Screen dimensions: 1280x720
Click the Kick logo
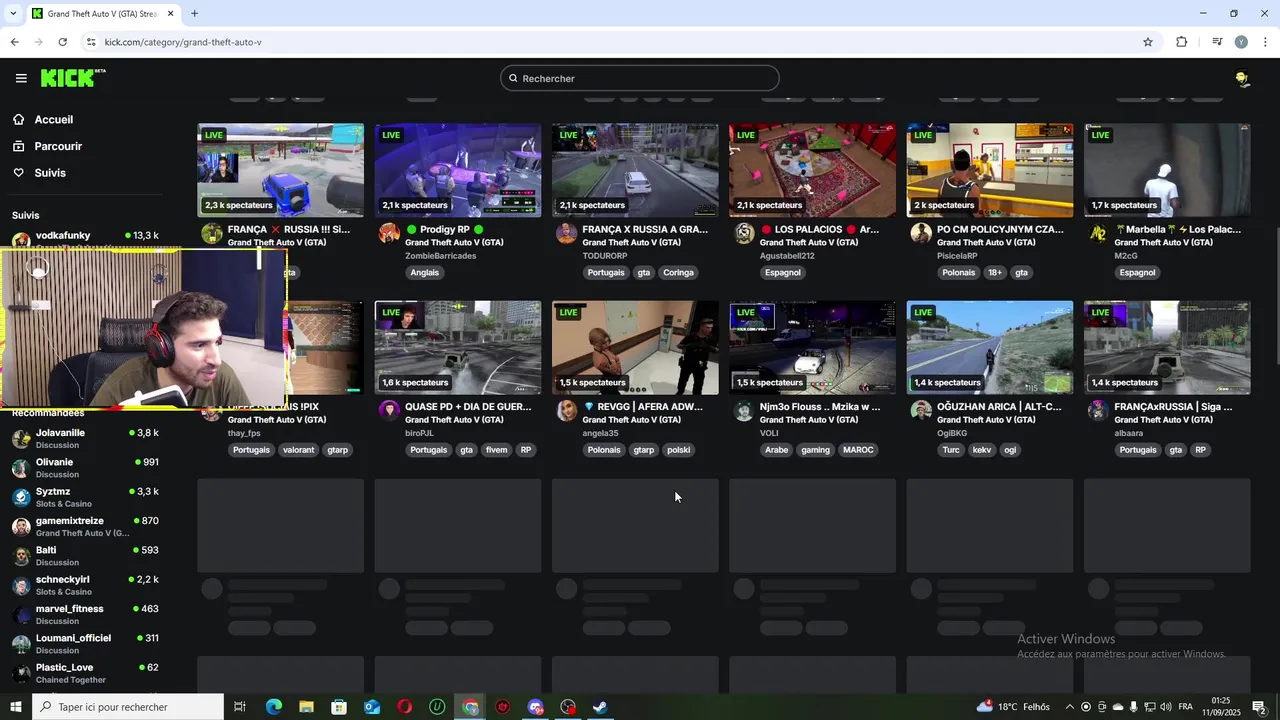tap(73, 78)
